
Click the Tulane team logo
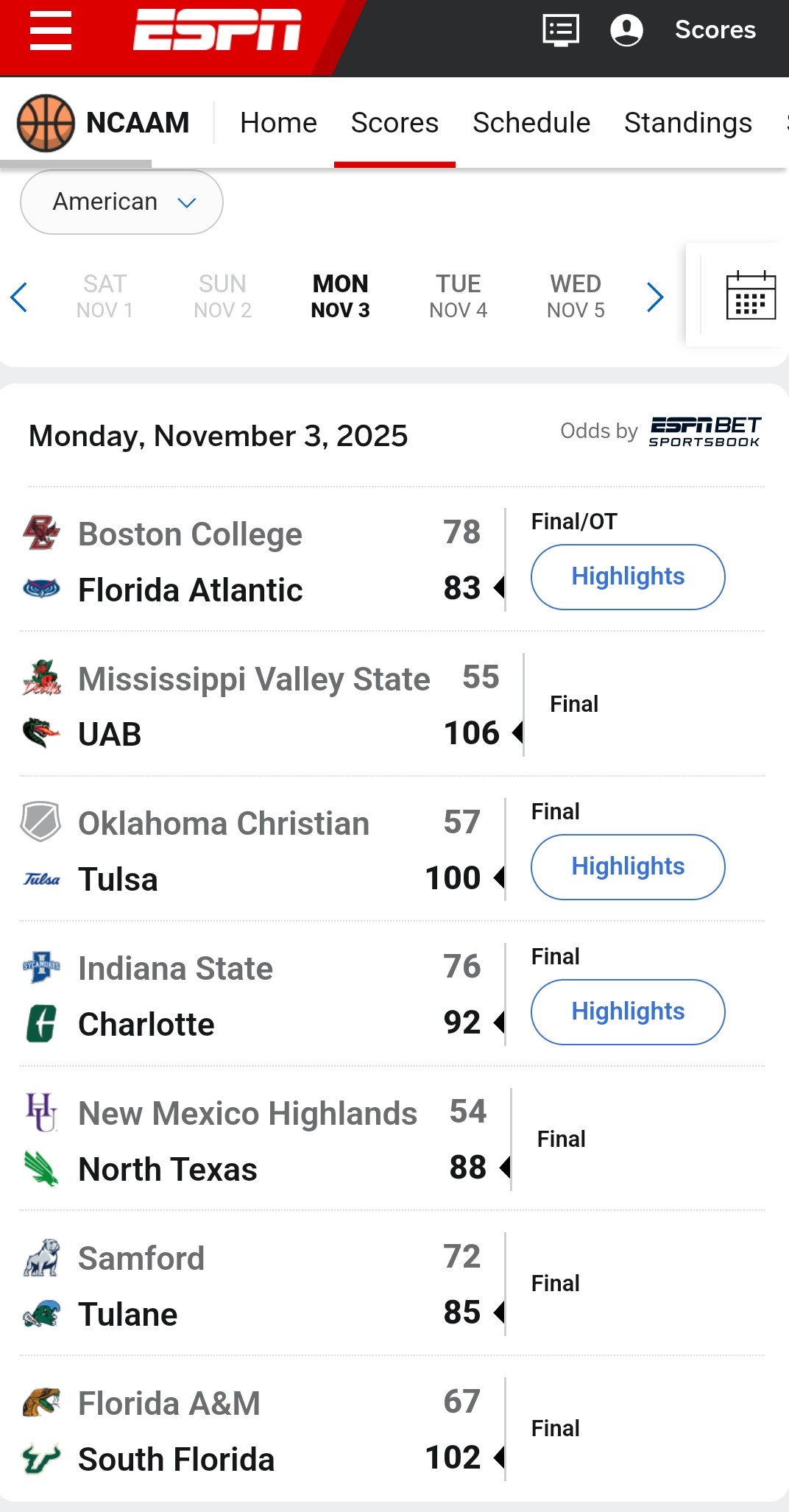pyautogui.click(x=41, y=1314)
